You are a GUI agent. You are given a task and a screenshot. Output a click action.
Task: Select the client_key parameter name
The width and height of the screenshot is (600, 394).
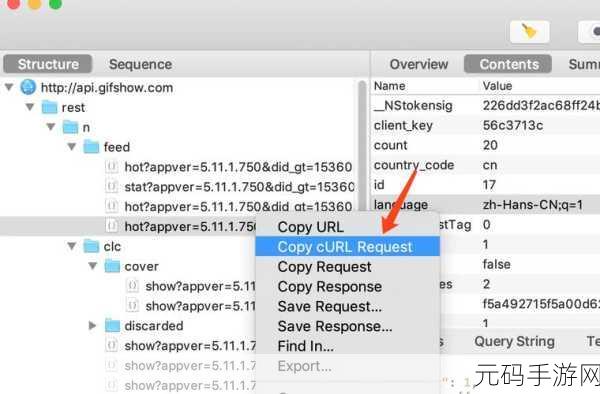(403, 125)
